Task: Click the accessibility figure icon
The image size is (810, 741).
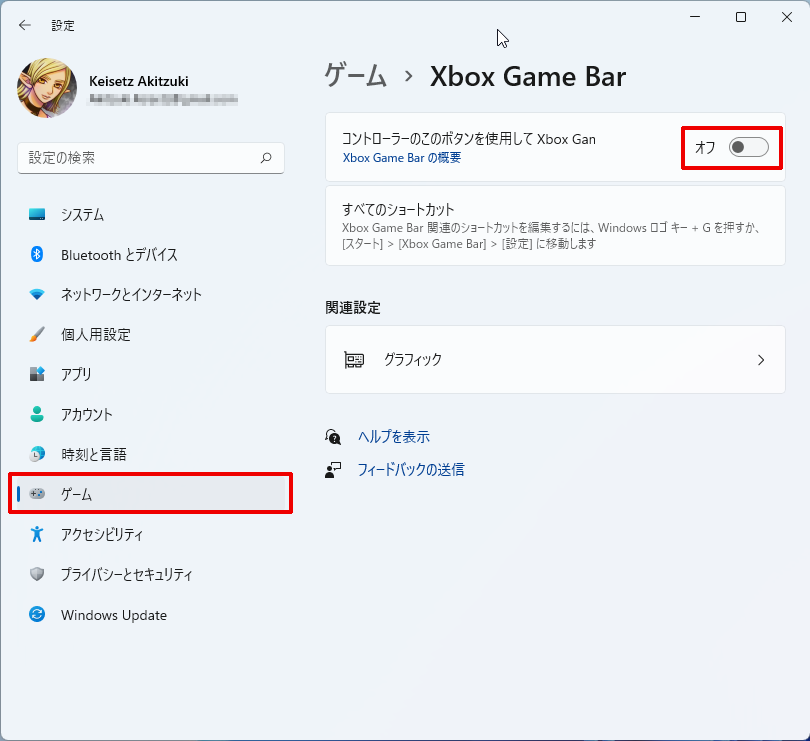Action: coord(37,534)
